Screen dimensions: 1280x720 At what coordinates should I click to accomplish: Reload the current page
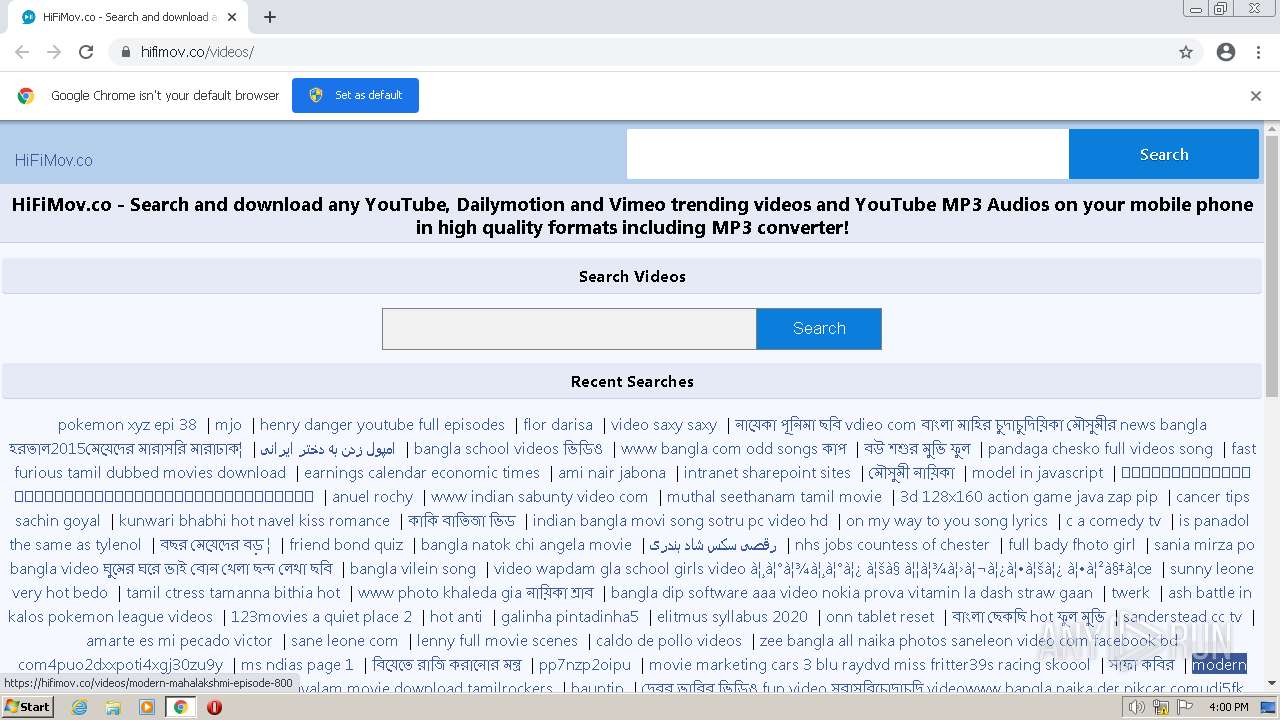tap(86, 52)
